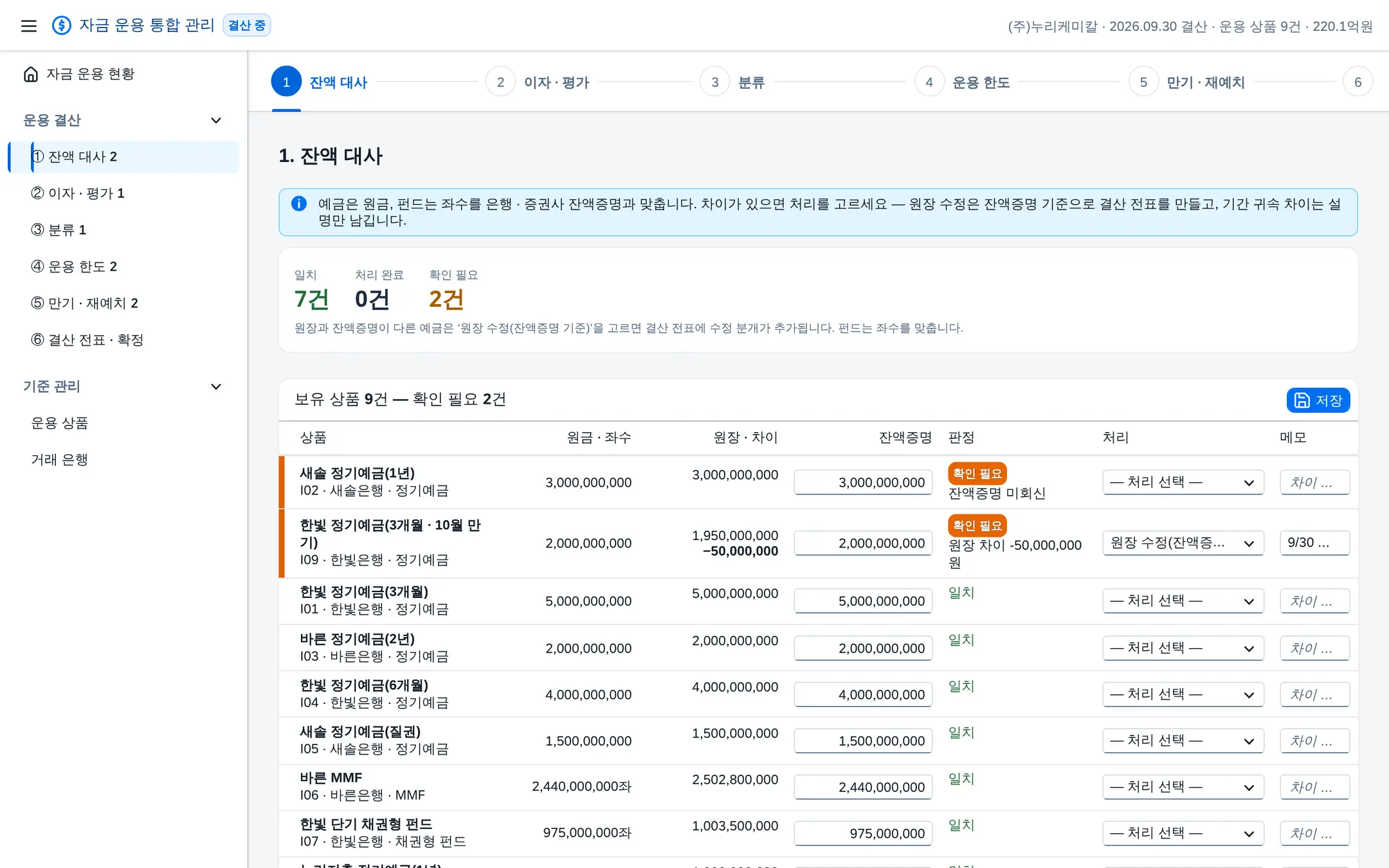Click memo field for 새솔 정기예금(질권) row
The image size is (1389, 868).
coord(1315,741)
